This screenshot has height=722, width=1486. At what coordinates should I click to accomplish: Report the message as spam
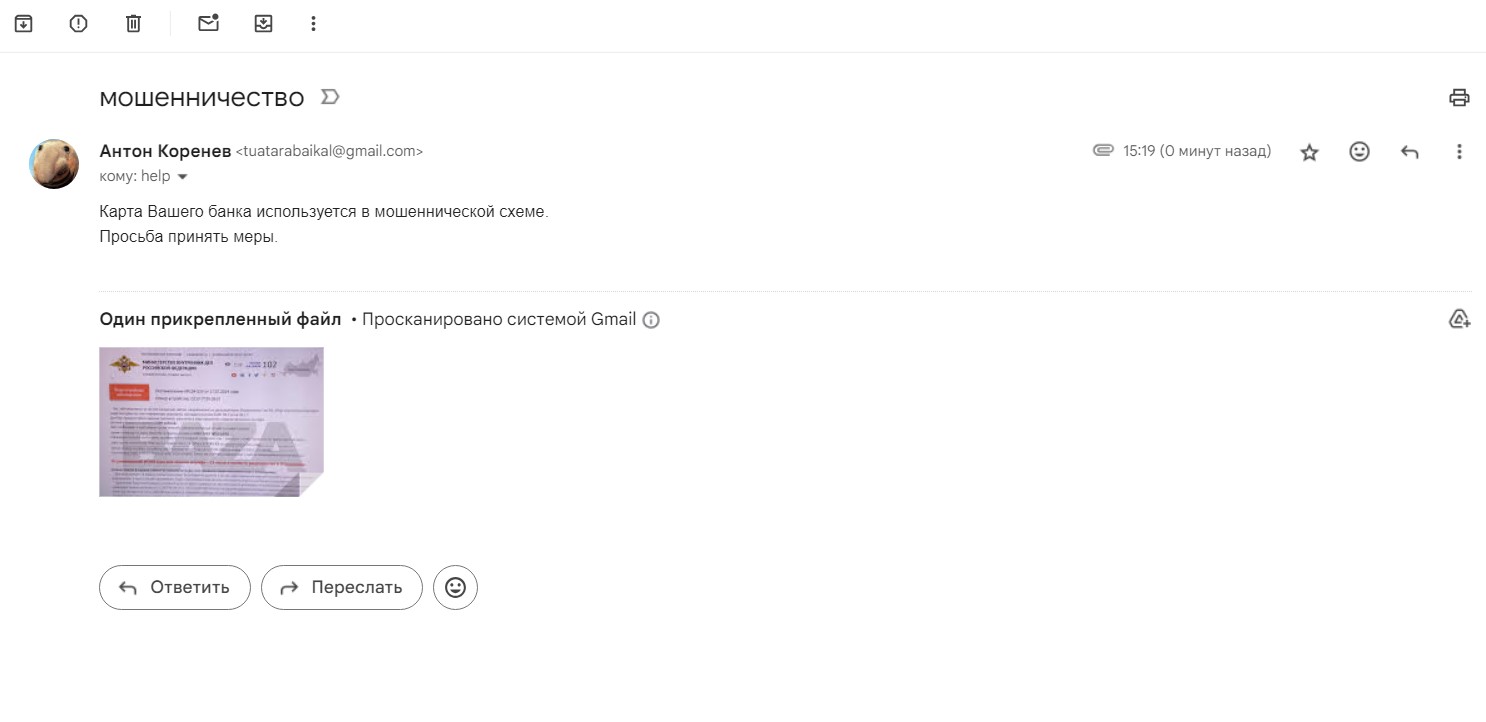coord(78,23)
